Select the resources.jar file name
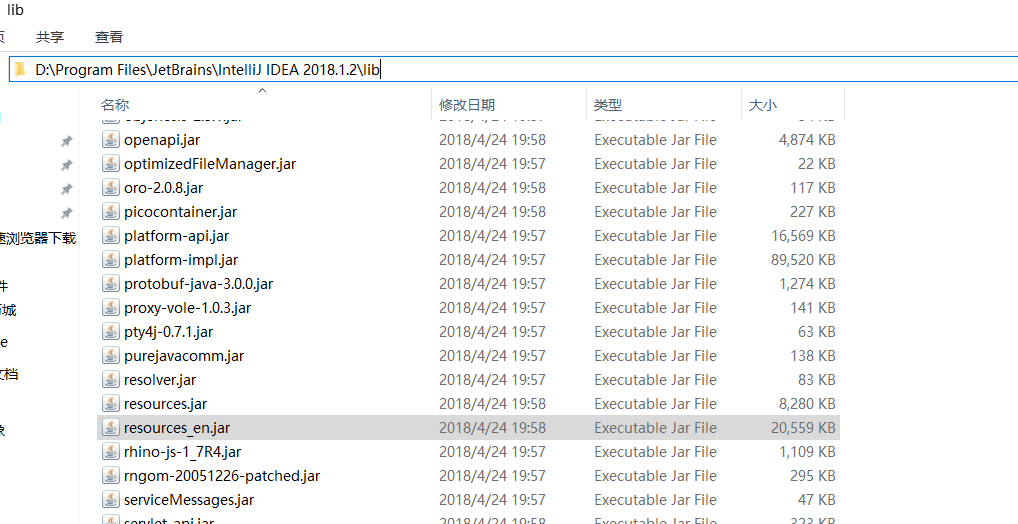This screenshot has height=524, width=1018. point(165,404)
